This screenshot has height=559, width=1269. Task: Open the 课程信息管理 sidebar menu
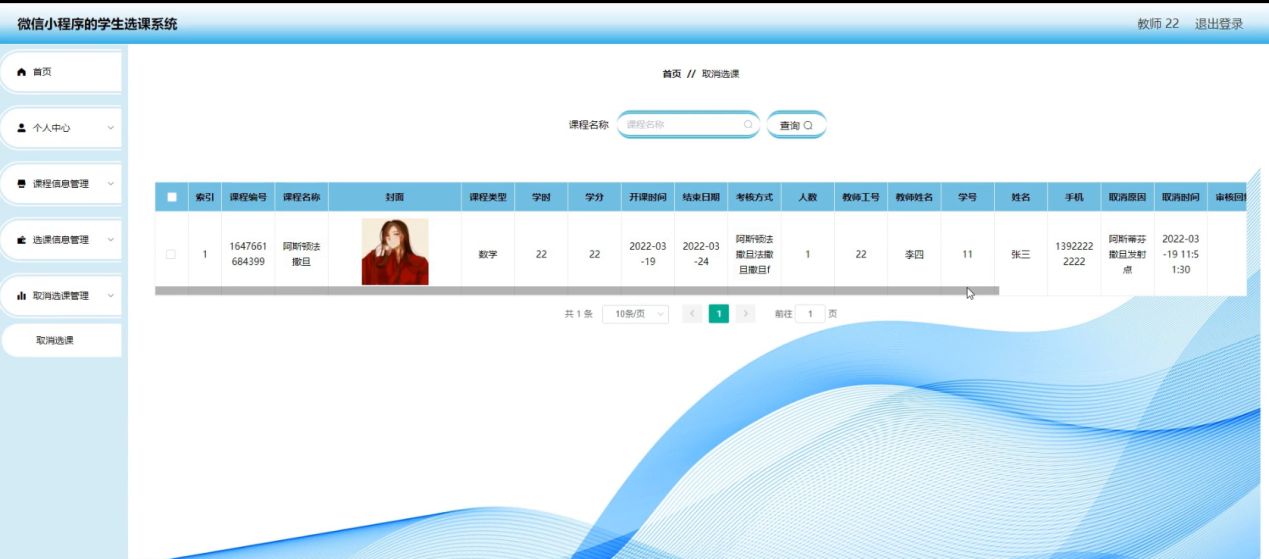coord(61,184)
